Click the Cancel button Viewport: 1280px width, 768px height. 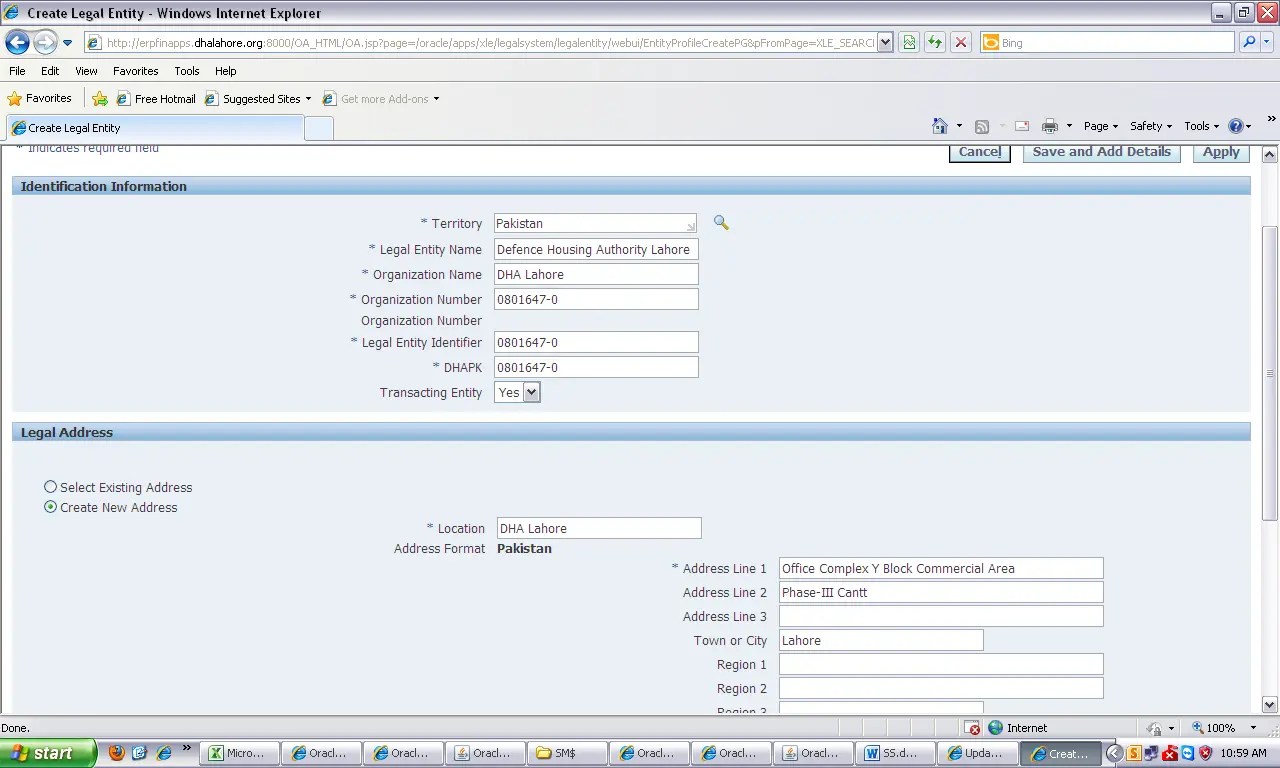tap(979, 151)
